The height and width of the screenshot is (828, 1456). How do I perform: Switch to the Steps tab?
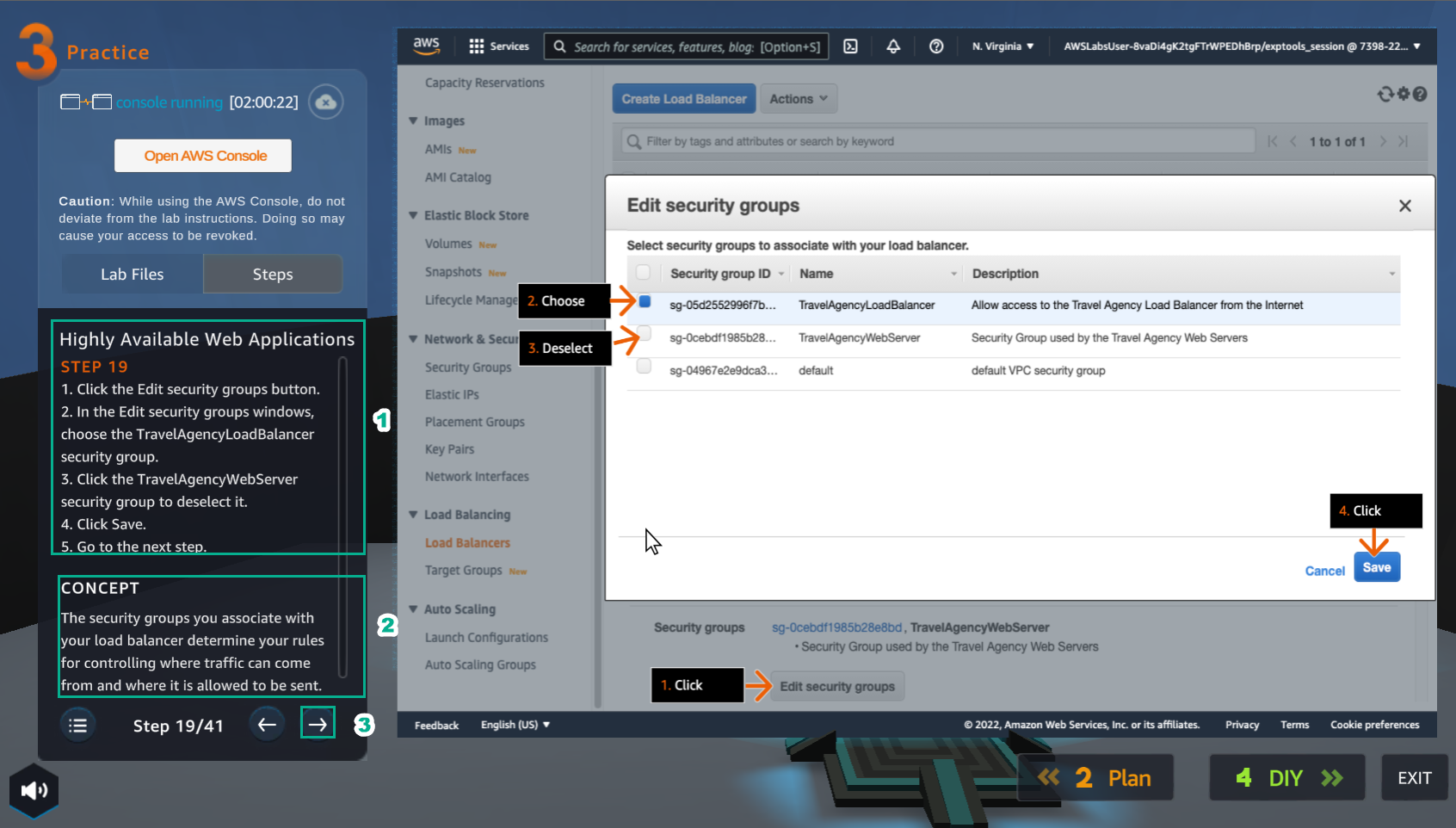click(273, 274)
